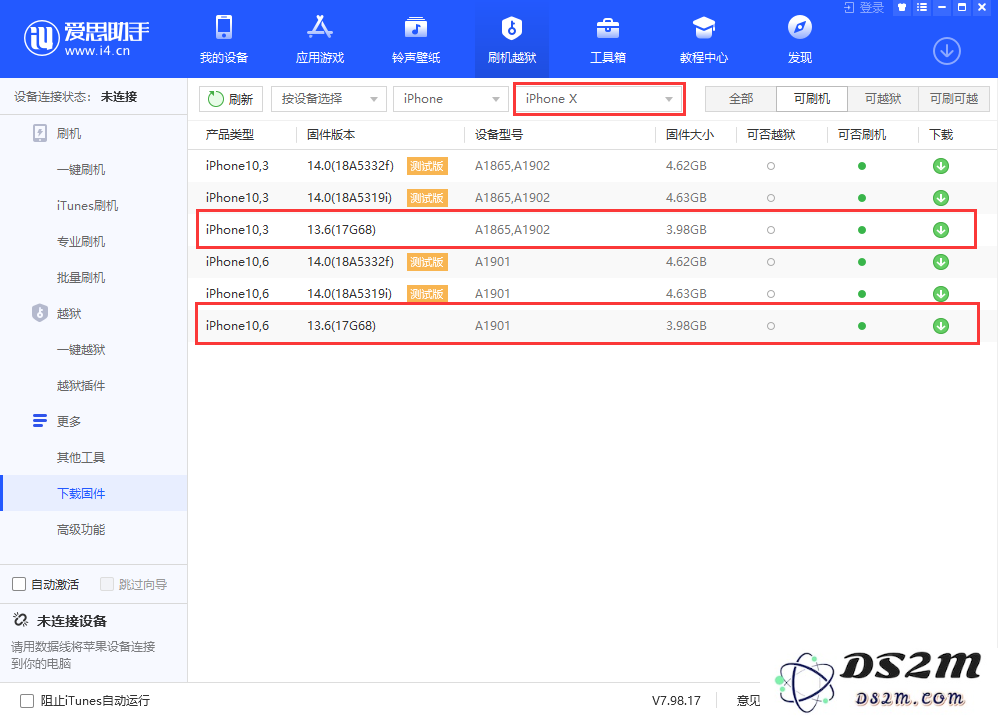998x716 pixels.
Task: Sort by 固件版本 column header
Action: click(331, 135)
